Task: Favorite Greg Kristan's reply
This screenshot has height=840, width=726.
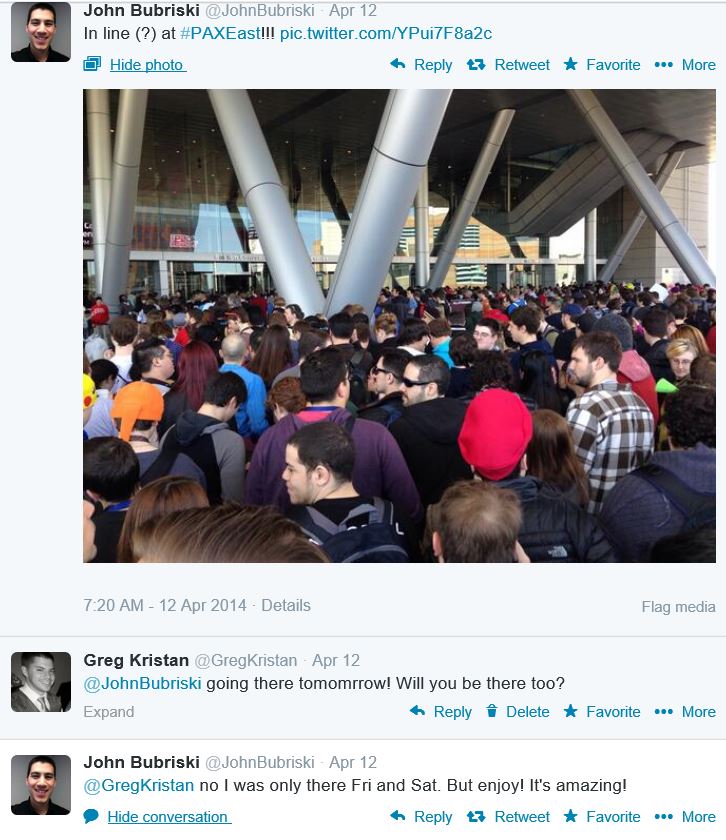Action: tap(602, 711)
